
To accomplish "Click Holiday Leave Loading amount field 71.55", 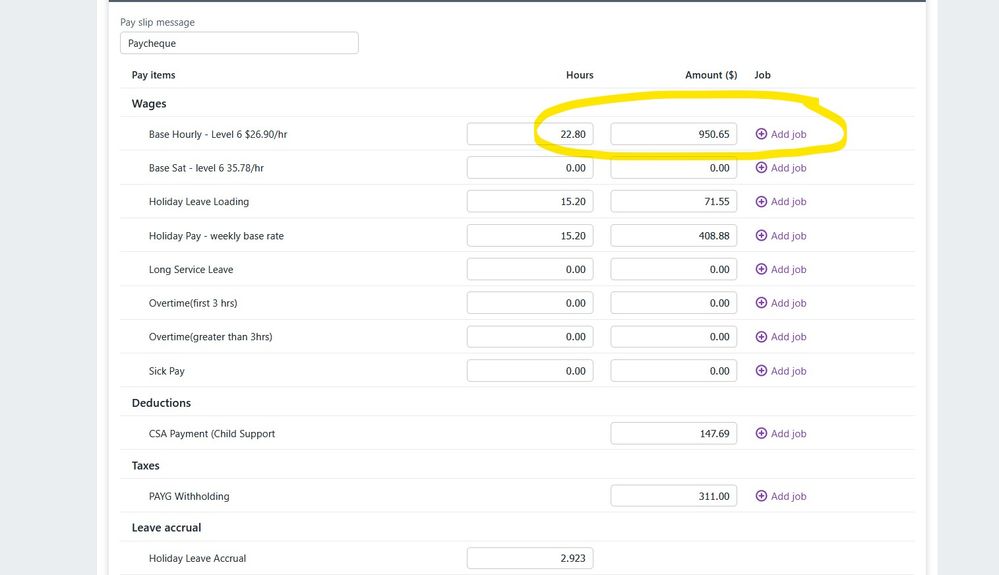I will (673, 202).
